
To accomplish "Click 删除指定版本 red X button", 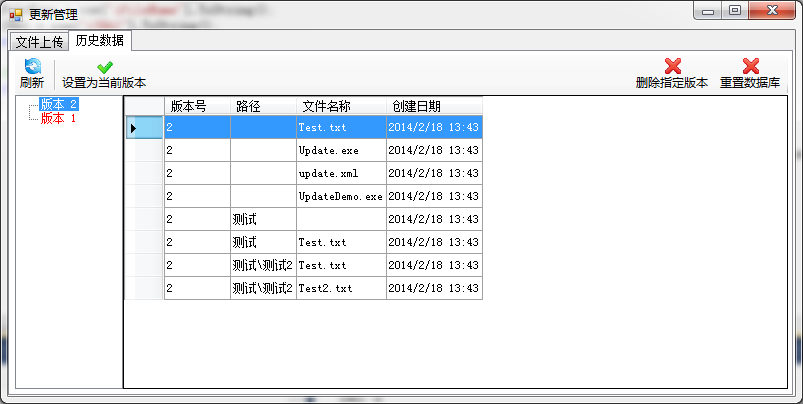I will (672, 74).
